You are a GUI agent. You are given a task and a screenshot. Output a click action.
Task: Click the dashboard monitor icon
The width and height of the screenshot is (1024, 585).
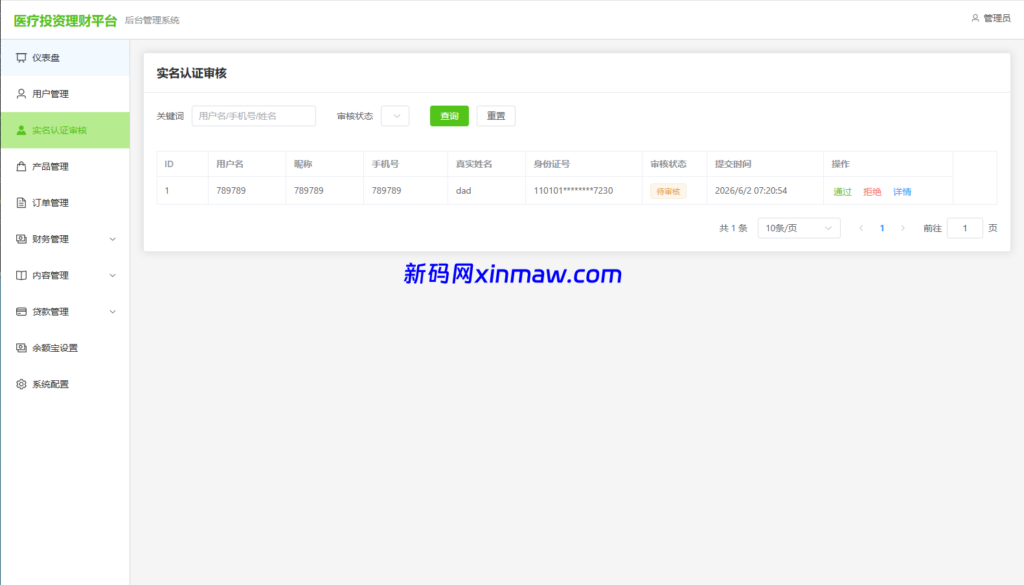21,57
